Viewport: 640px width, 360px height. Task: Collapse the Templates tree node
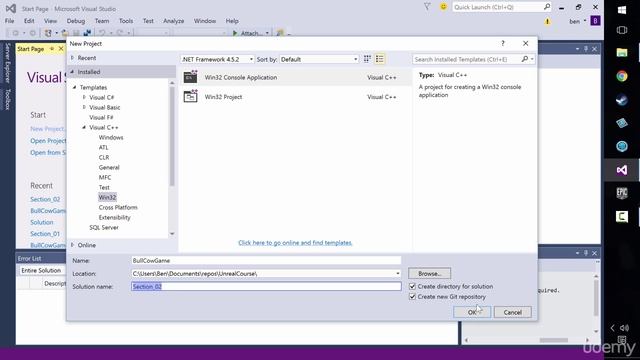(x=75, y=87)
